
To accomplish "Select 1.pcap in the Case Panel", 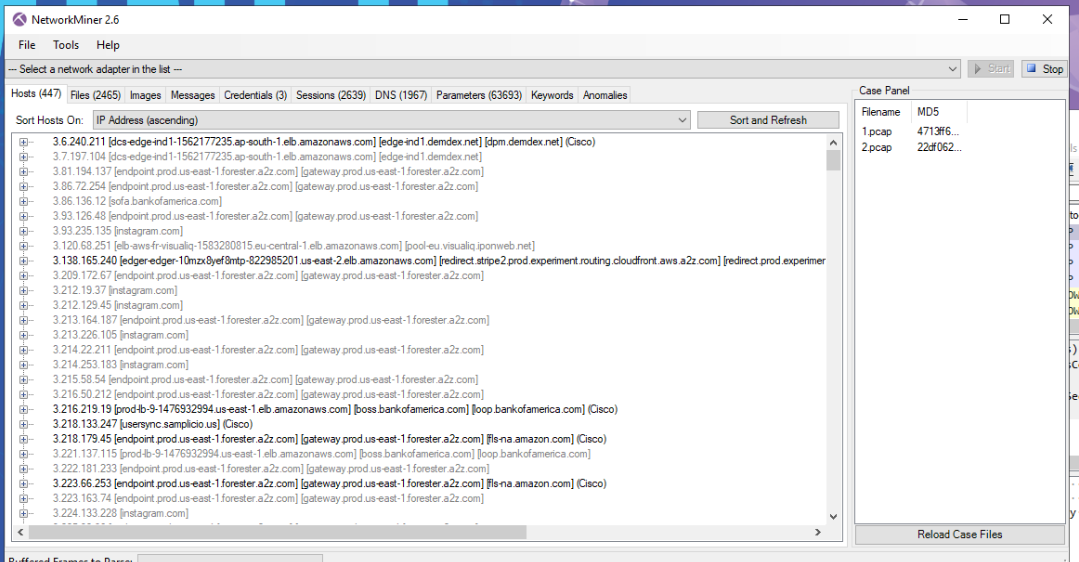I will click(x=877, y=131).
